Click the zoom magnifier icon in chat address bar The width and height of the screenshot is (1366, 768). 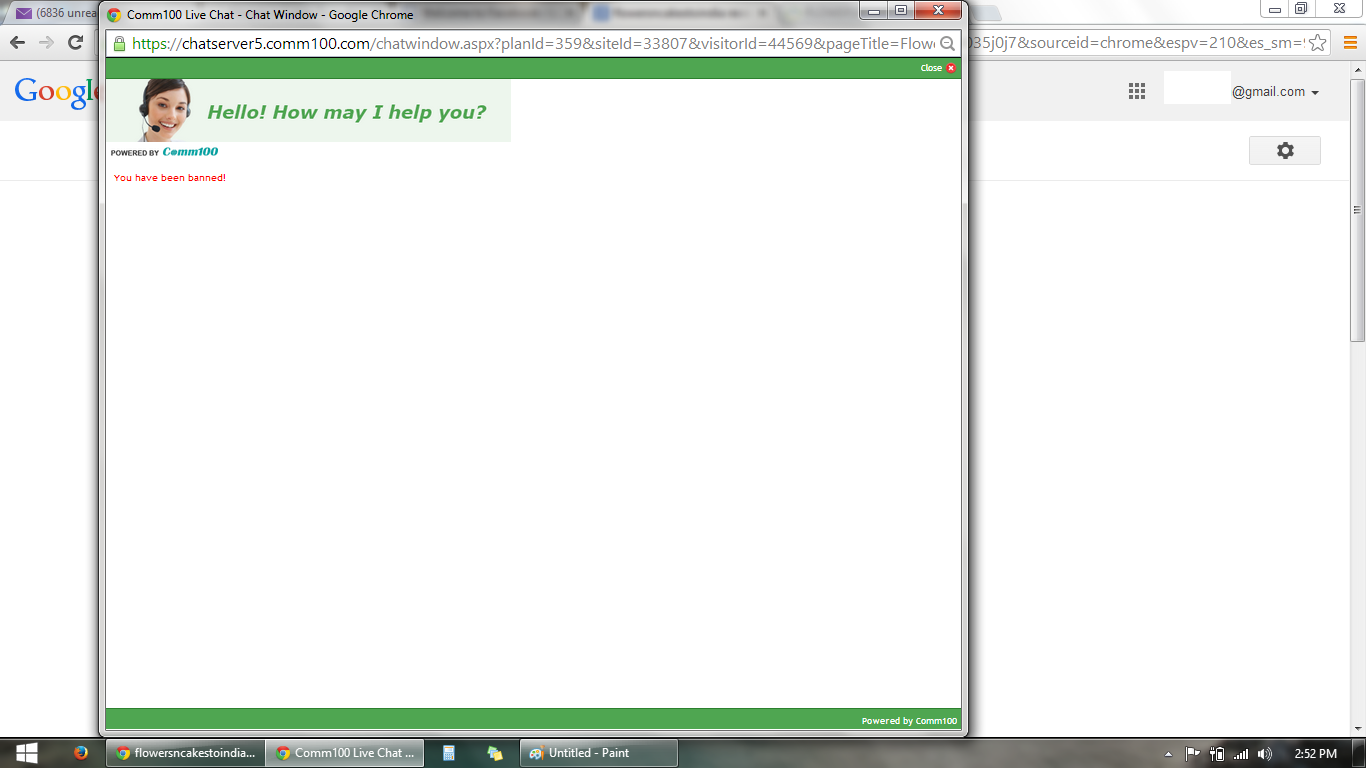(x=947, y=44)
